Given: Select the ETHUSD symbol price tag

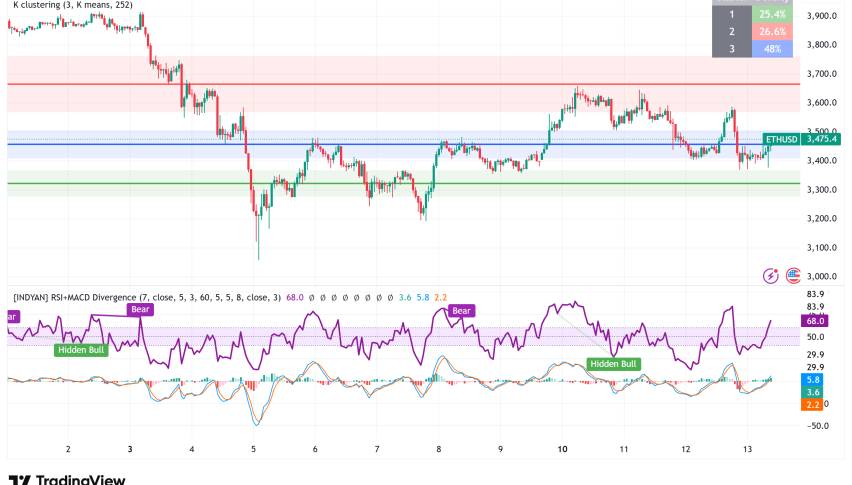Looking at the screenshot, I should pyautogui.click(x=780, y=139).
